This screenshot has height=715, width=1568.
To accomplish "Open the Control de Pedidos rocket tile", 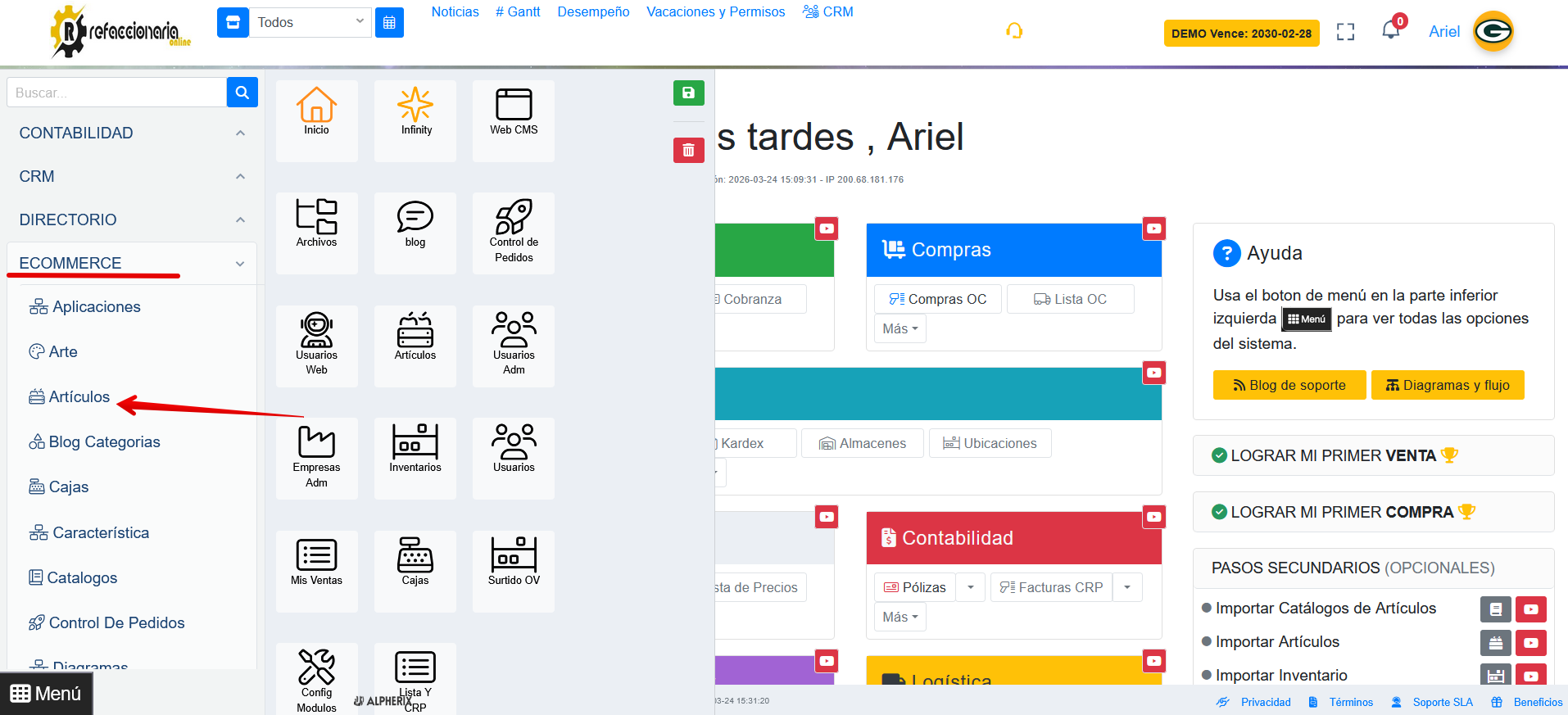I will (x=514, y=233).
